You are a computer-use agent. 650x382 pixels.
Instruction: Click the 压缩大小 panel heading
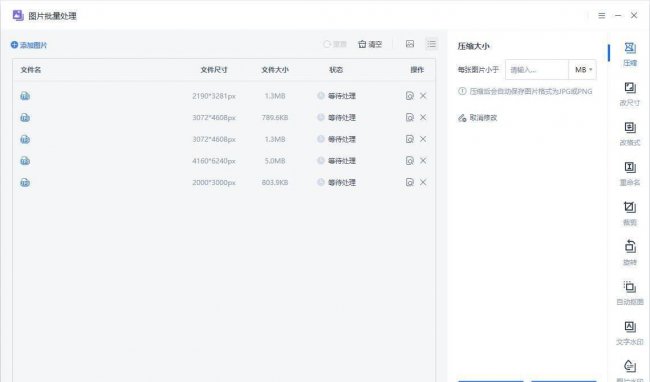(x=473, y=46)
